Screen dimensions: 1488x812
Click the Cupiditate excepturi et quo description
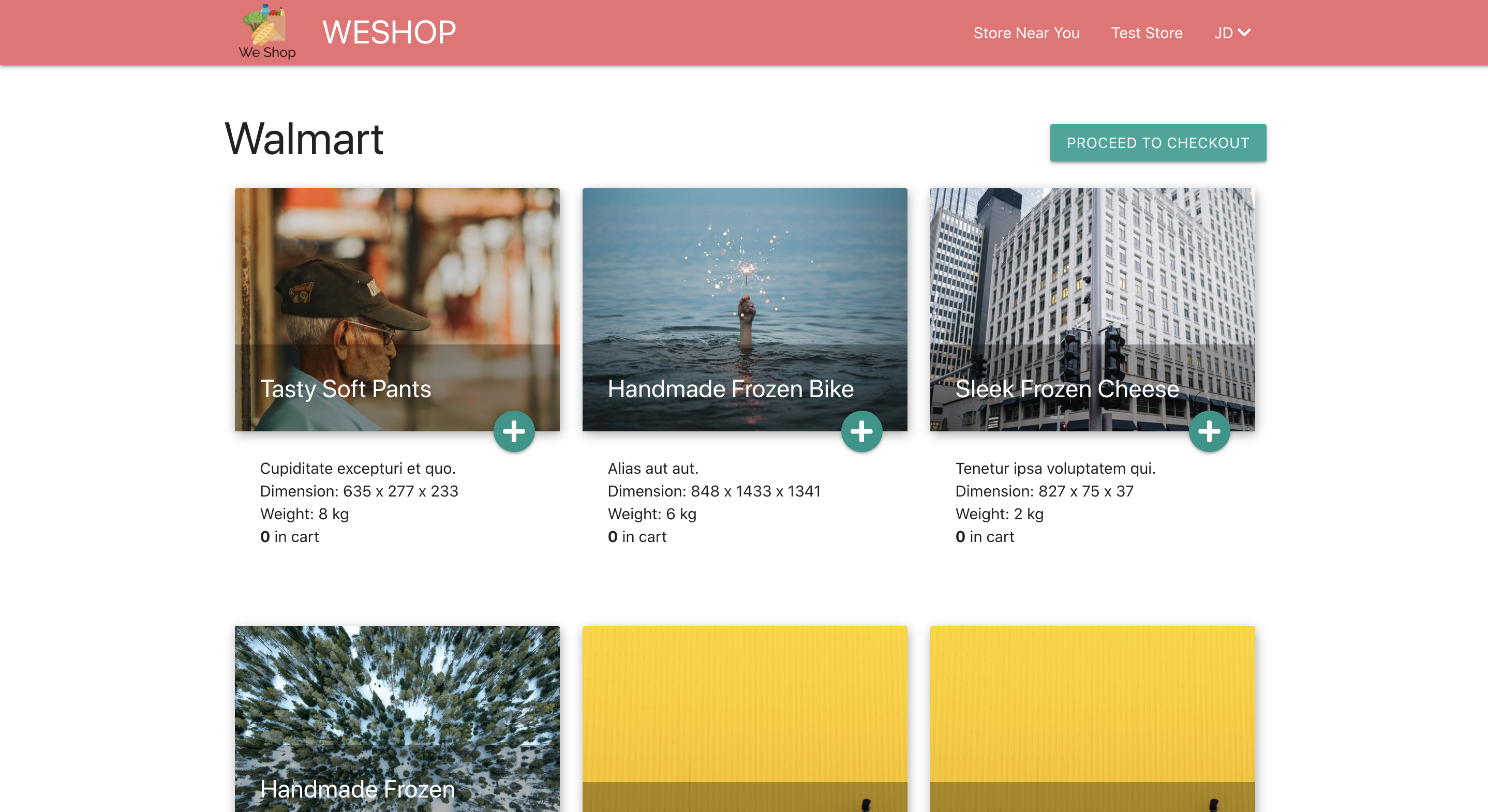358,469
